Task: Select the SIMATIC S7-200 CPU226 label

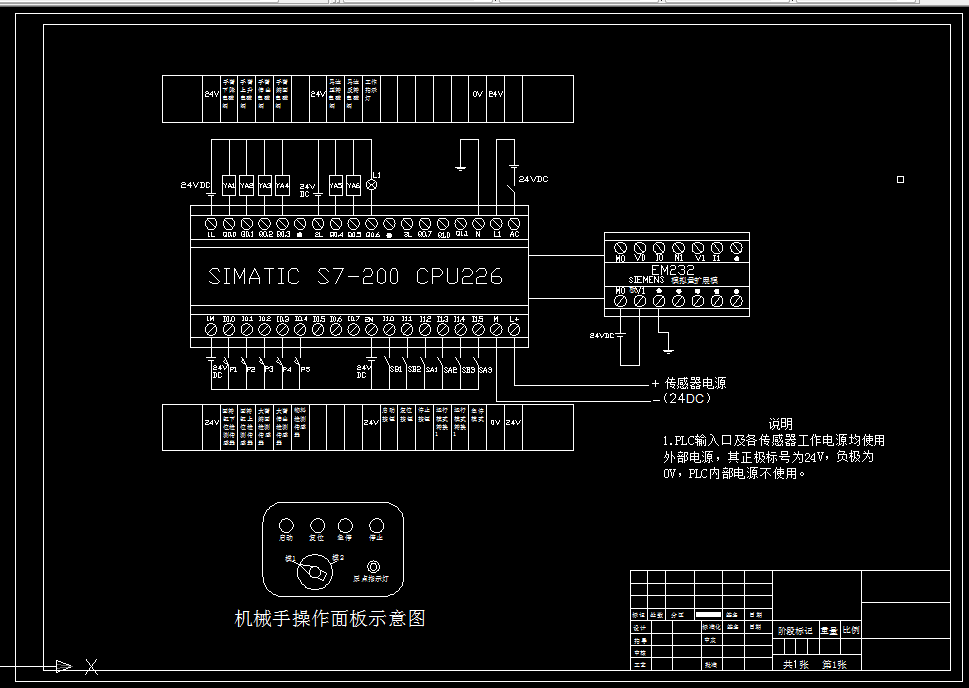Action: pyautogui.click(x=355, y=276)
